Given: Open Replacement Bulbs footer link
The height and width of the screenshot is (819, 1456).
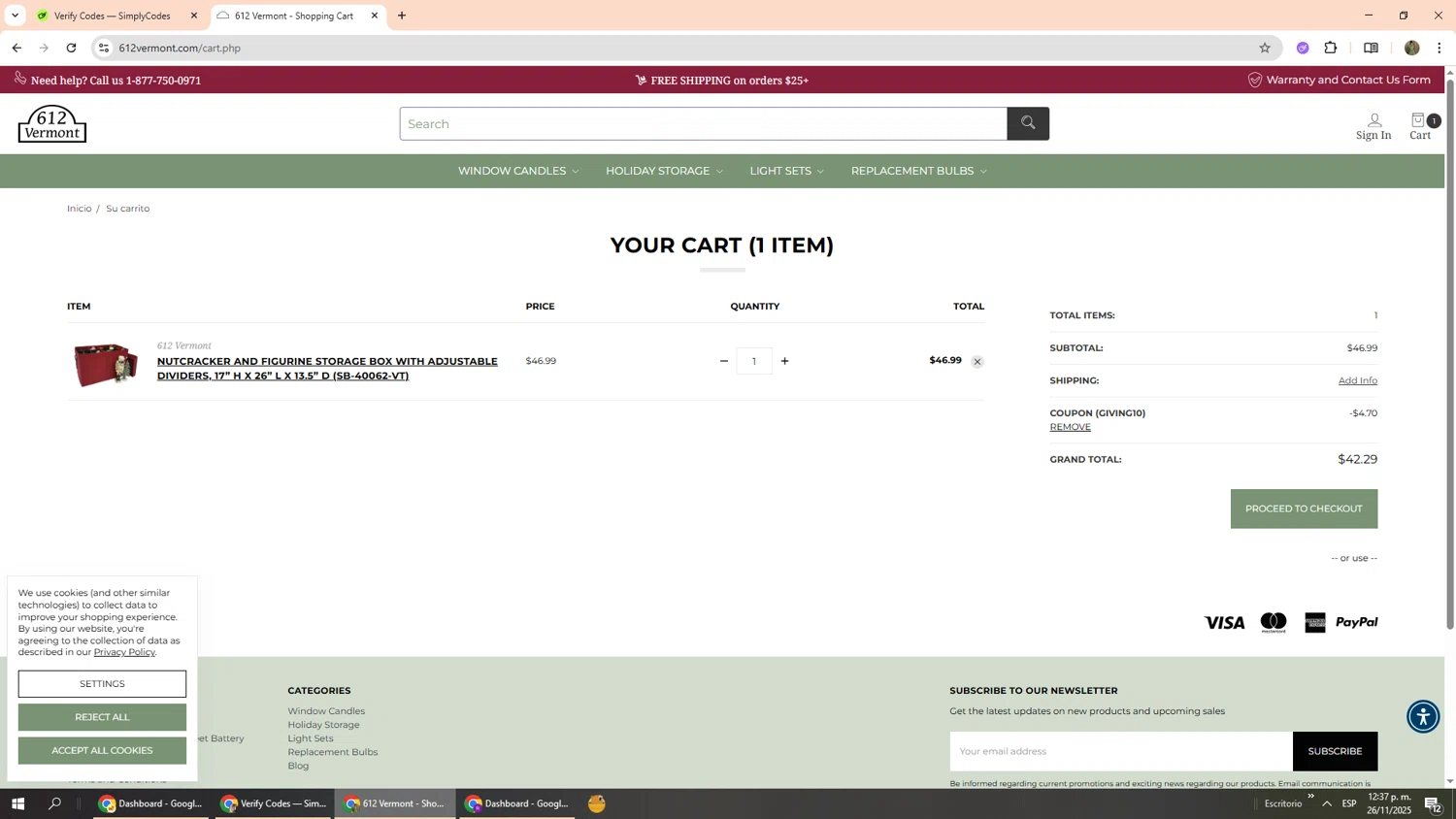Looking at the screenshot, I should tap(333, 752).
